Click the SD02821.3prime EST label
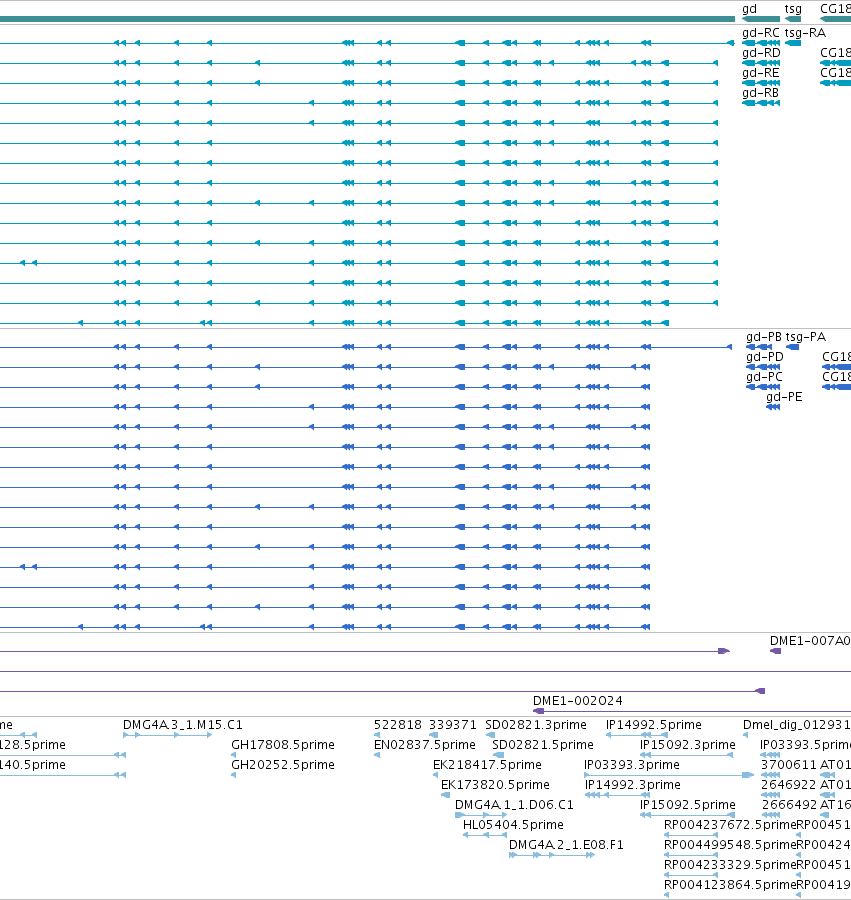Image resolution: width=851 pixels, height=900 pixels. pos(536,725)
